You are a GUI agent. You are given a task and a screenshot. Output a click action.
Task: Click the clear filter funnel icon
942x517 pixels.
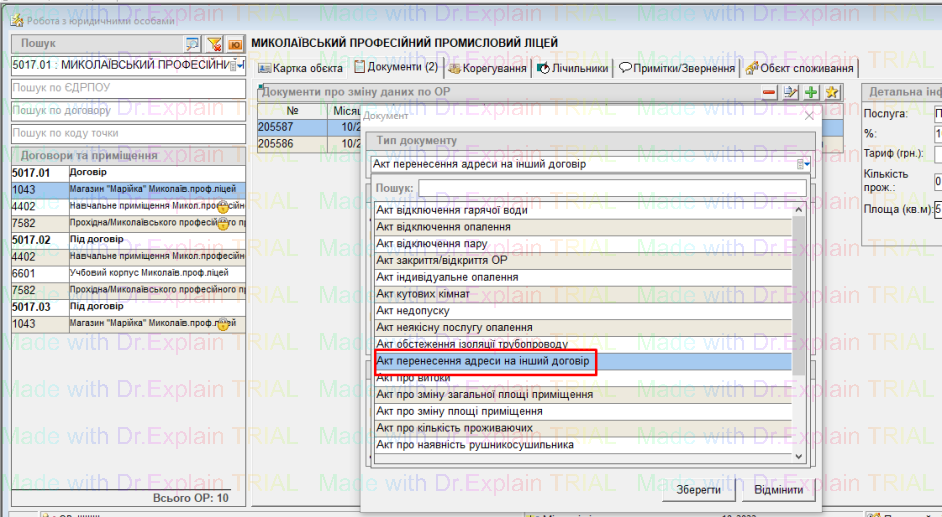tap(214, 44)
